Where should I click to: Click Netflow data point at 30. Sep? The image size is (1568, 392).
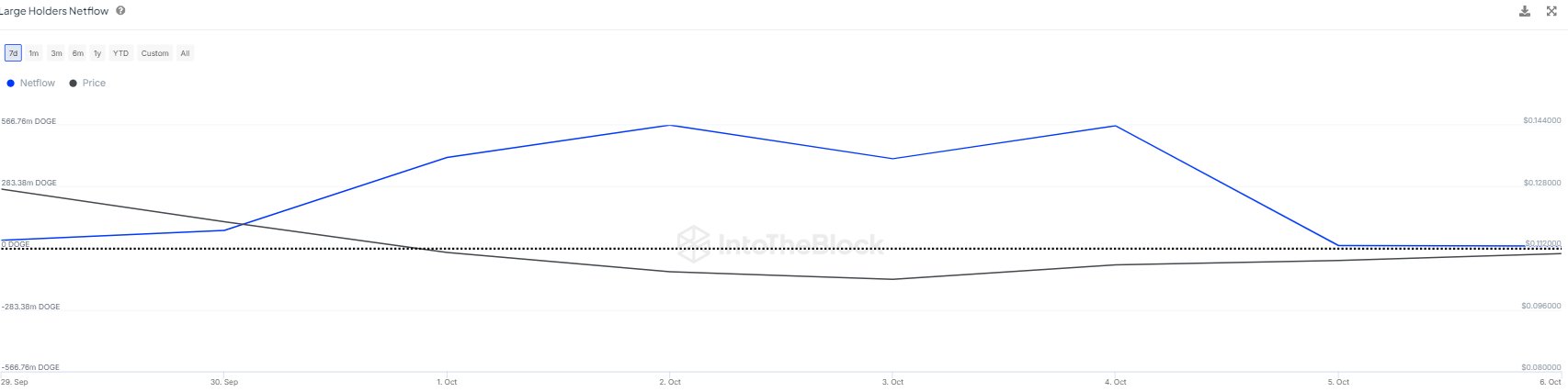[224, 230]
